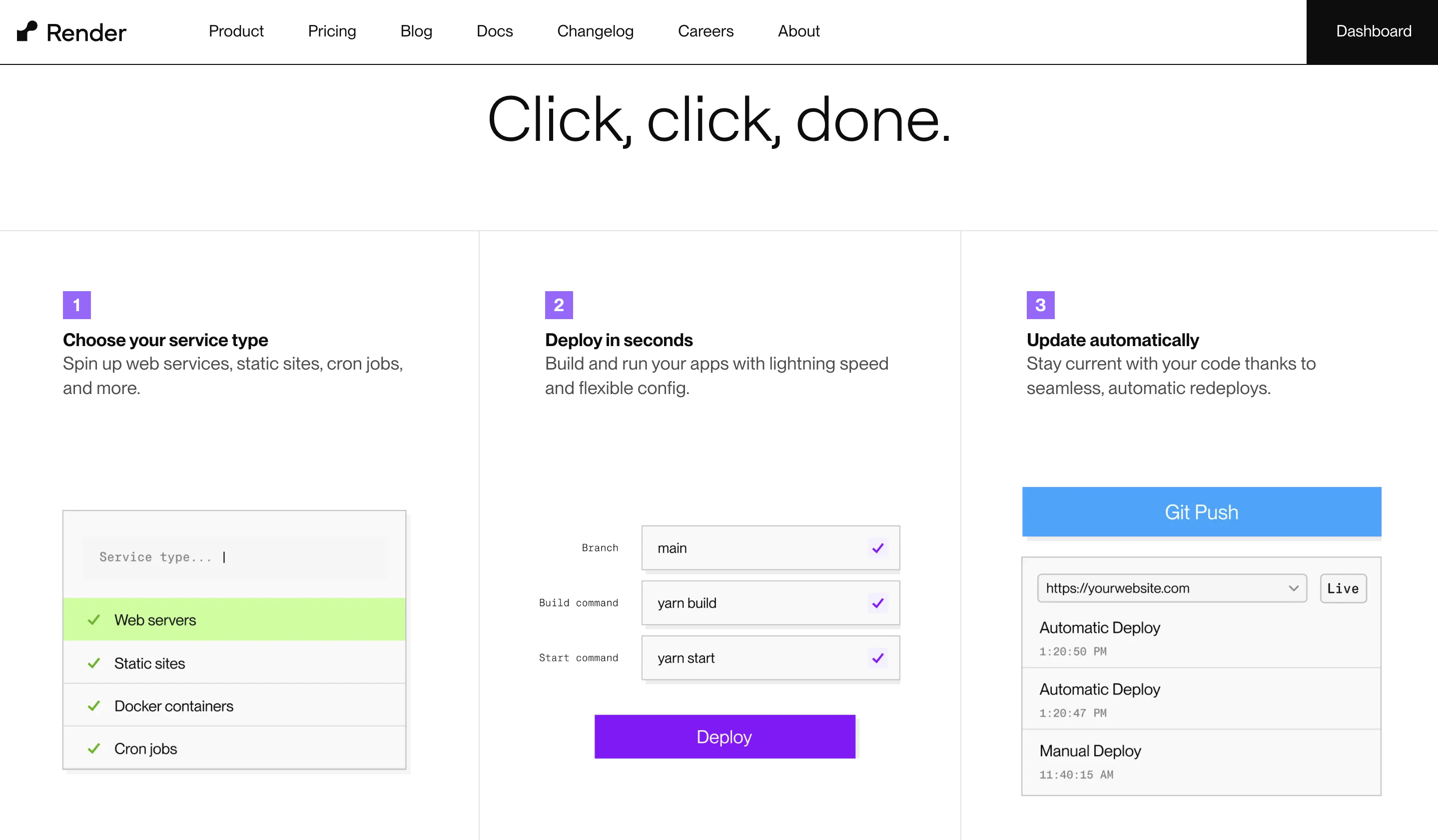The height and width of the screenshot is (840, 1438).
Task: Click the blue Git Push bar
Action: [x=1201, y=512]
